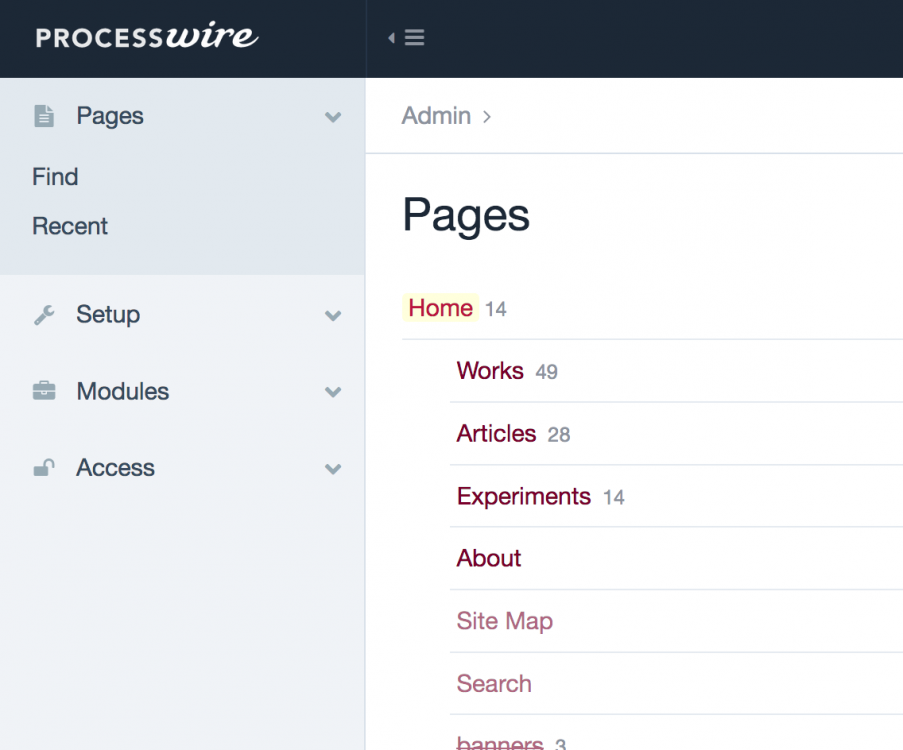Screen dimensions: 903x750
Task: Select the Home page in tree
Action: pyautogui.click(x=440, y=308)
